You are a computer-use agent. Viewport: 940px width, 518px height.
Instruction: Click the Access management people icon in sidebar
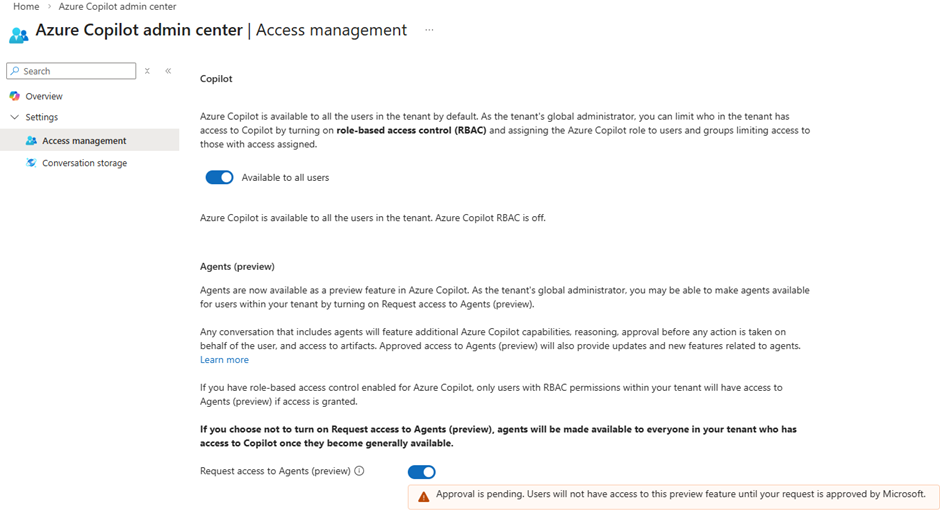(x=31, y=141)
